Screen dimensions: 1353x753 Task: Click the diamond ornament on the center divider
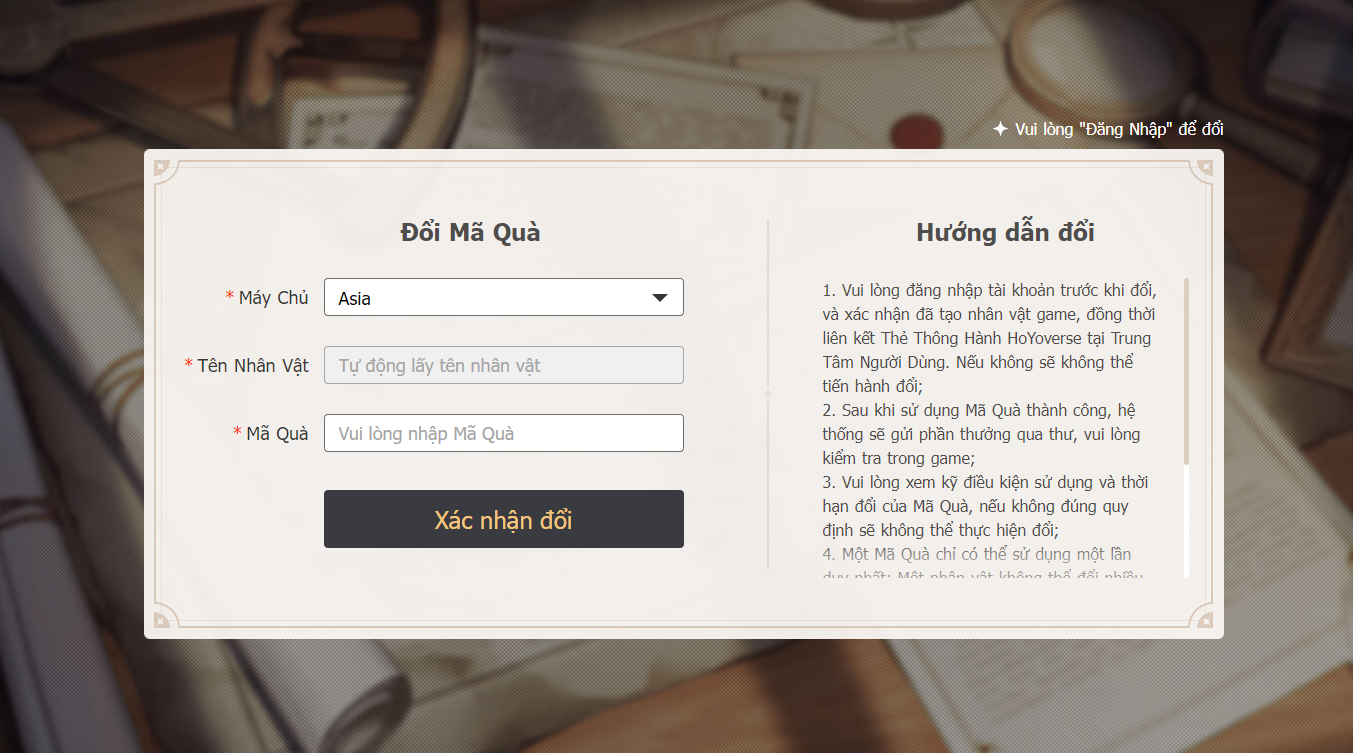pyautogui.click(x=768, y=395)
